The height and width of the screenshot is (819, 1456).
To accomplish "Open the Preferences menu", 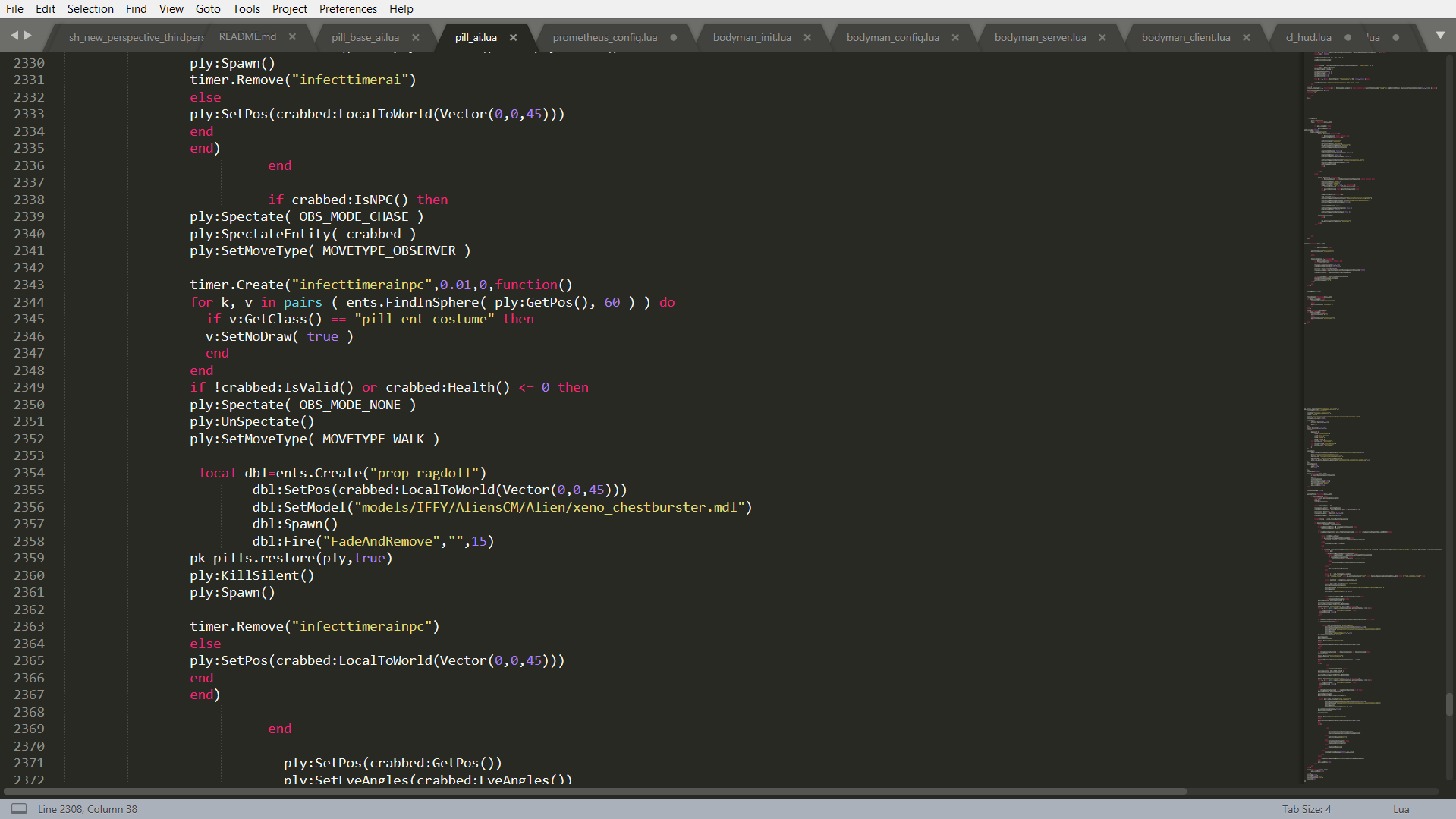I will [348, 9].
